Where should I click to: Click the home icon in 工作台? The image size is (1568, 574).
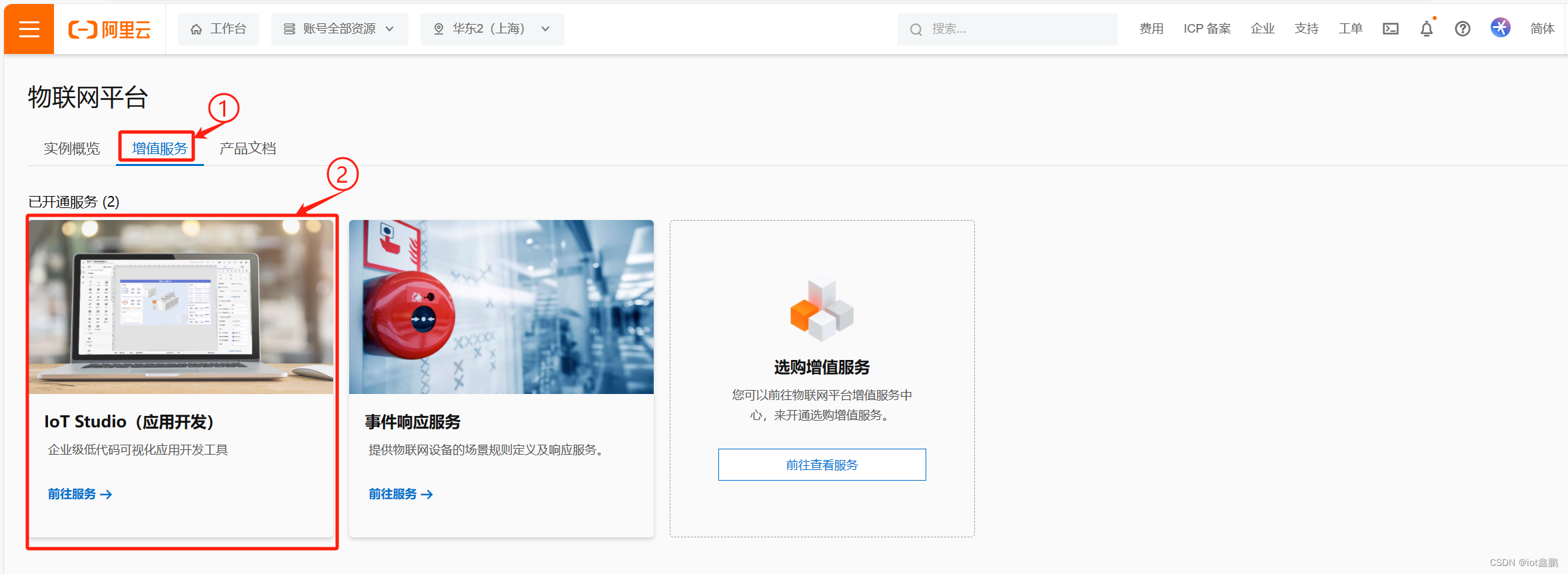(x=196, y=29)
